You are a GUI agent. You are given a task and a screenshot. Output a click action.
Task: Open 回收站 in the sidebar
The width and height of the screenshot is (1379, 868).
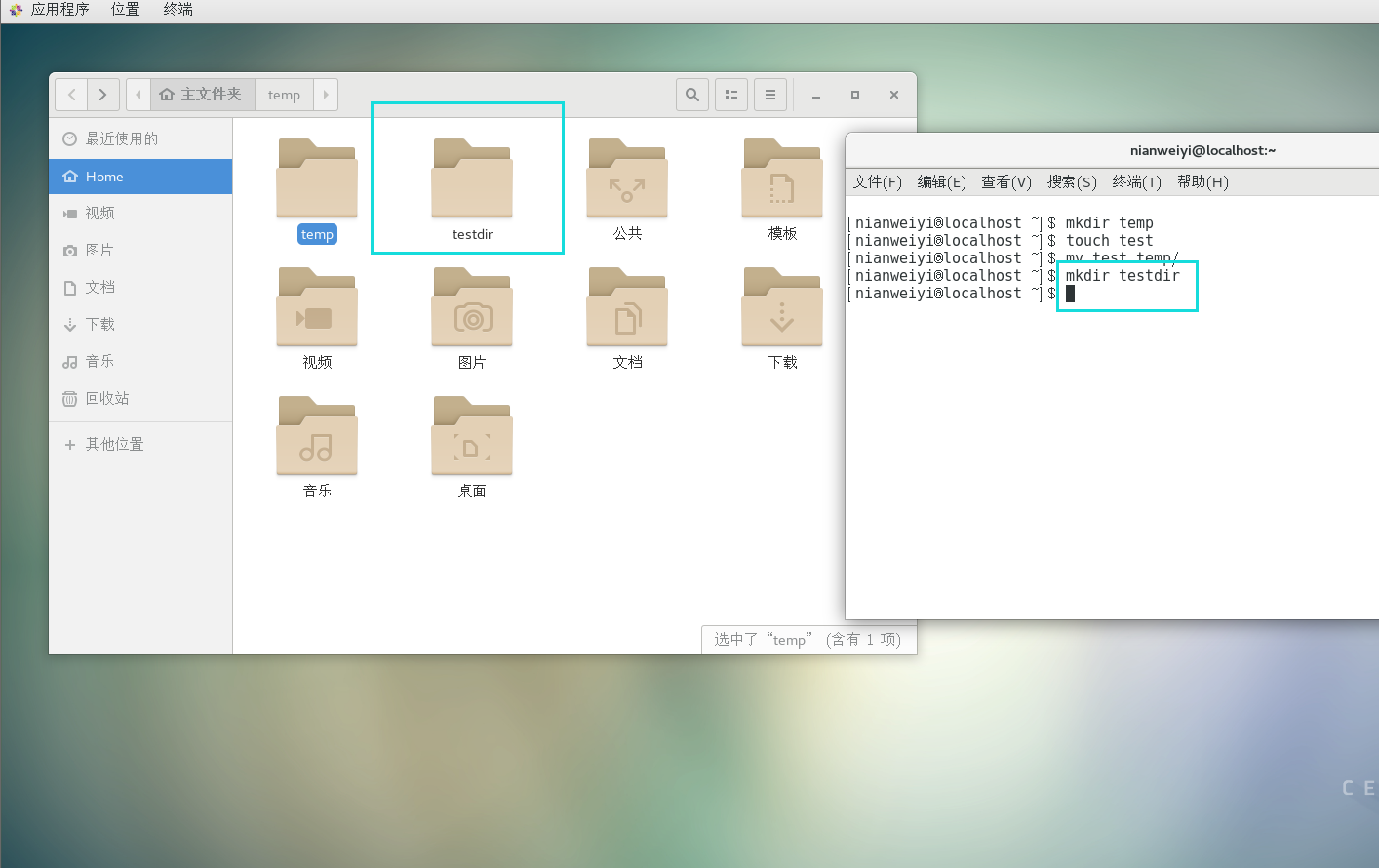pyautogui.click(x=140, y=398)
